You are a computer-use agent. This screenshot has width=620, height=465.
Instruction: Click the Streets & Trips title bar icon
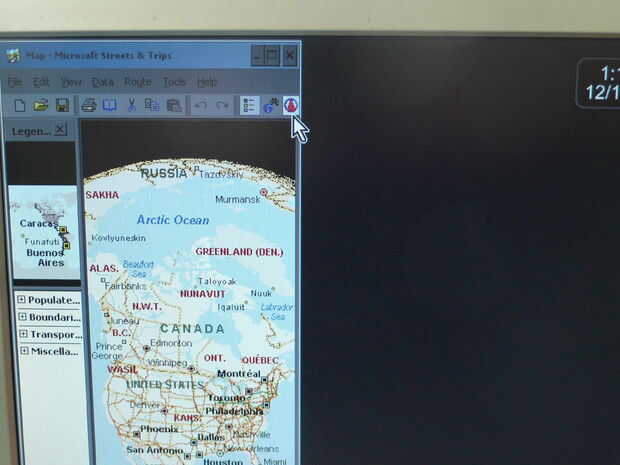click(13, 55)
